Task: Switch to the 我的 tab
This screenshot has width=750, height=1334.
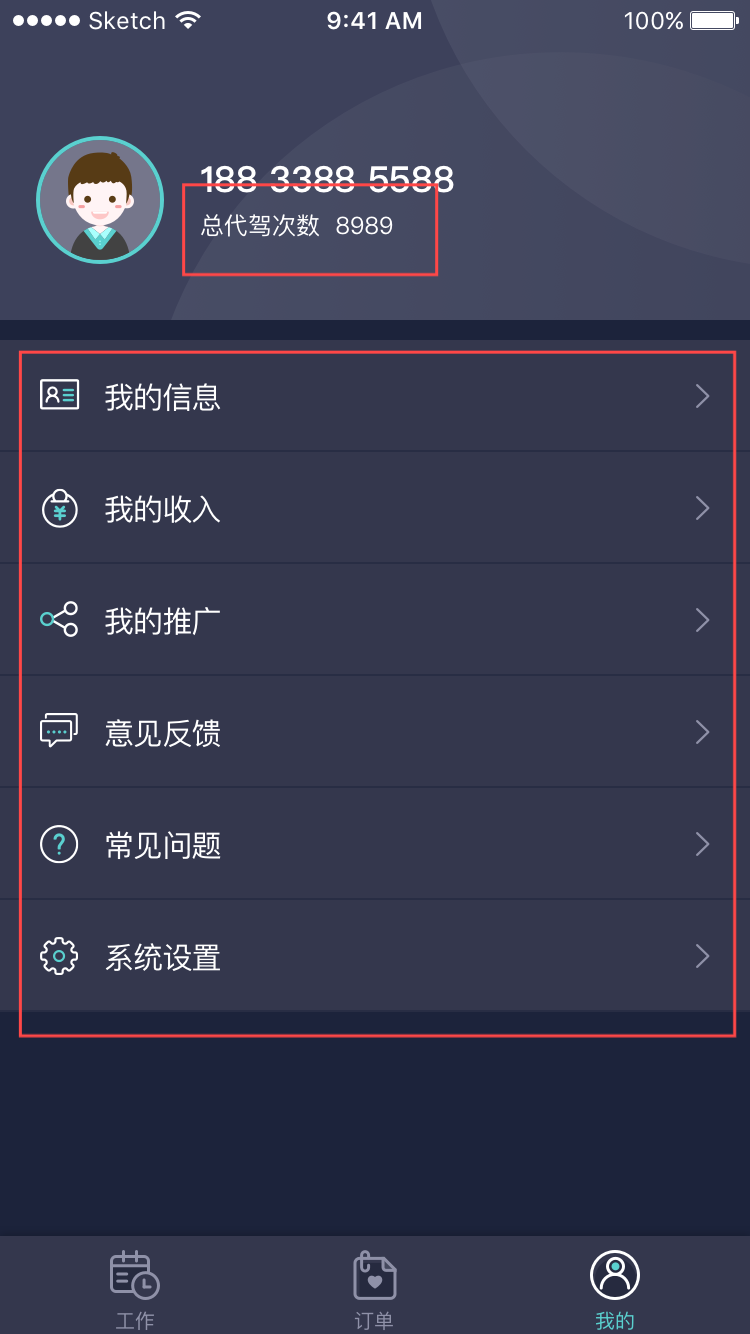Action: pos(614,1290)
